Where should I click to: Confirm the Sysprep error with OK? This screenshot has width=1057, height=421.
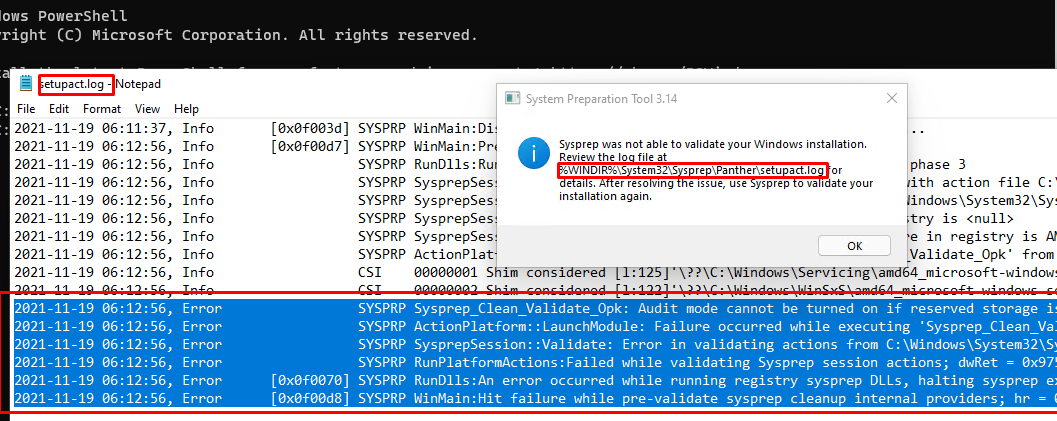pyautogui.click(x=854, y=246)
